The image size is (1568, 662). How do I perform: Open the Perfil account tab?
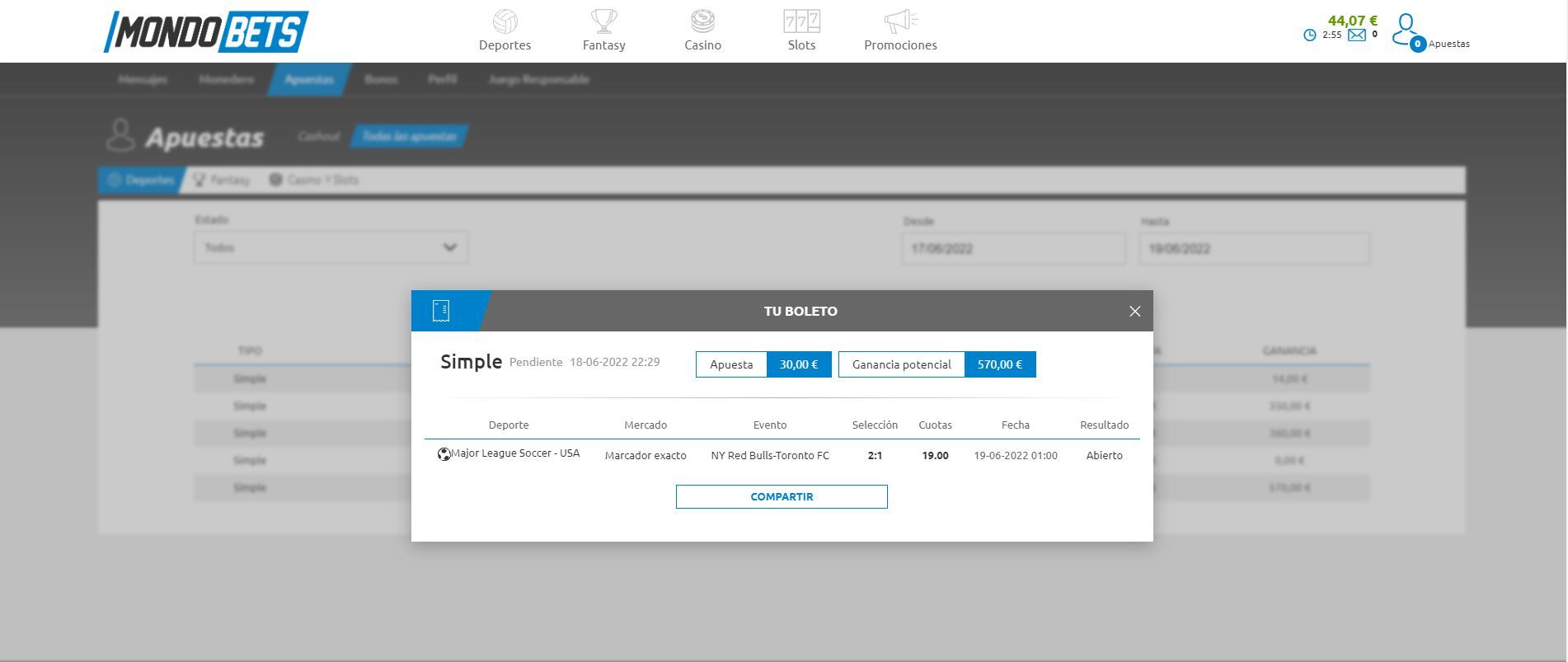click(443, 79)
